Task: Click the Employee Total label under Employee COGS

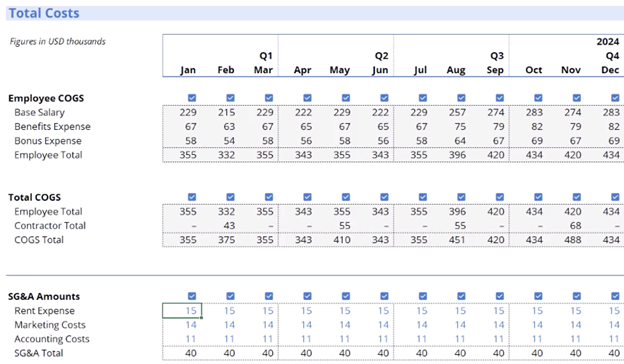Action: coord(48,155)
